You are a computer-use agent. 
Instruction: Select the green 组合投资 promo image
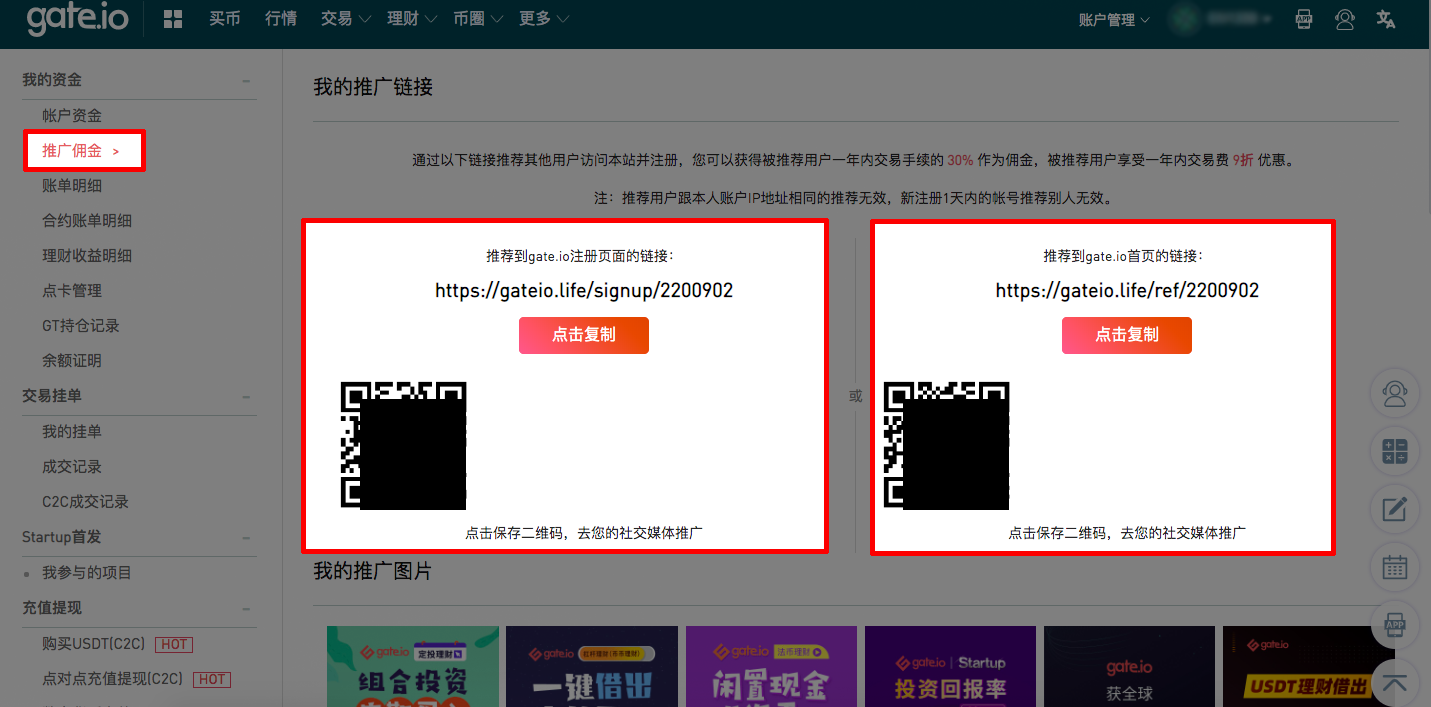tap(413, 666)
